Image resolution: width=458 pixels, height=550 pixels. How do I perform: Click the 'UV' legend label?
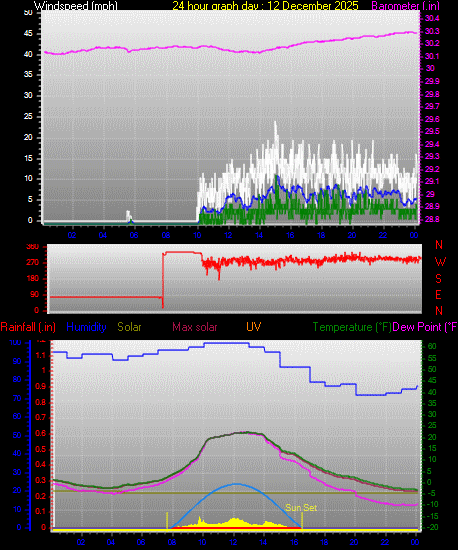(x=253, y=327)
